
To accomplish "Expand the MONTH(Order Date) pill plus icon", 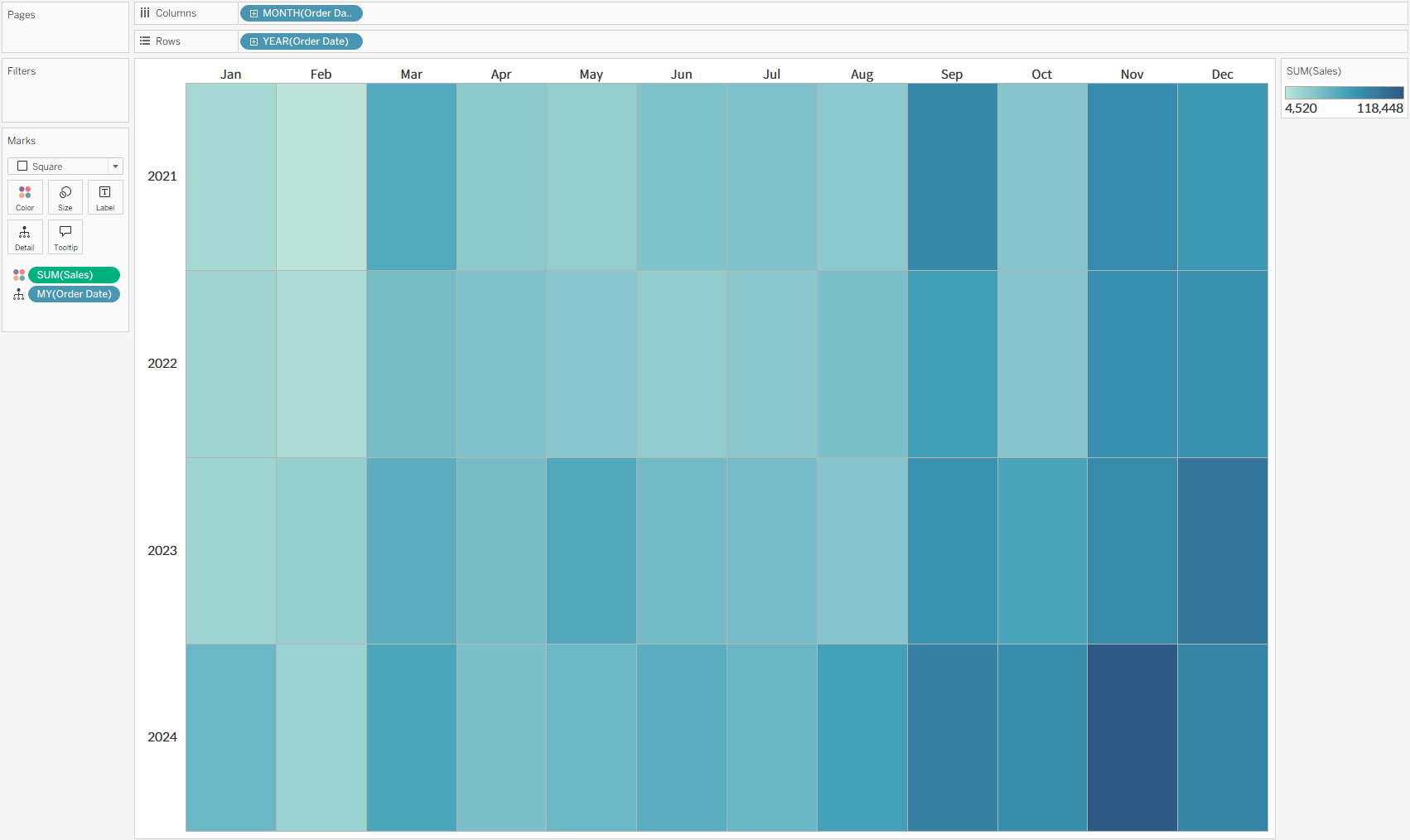I will [x=254, y=13].
